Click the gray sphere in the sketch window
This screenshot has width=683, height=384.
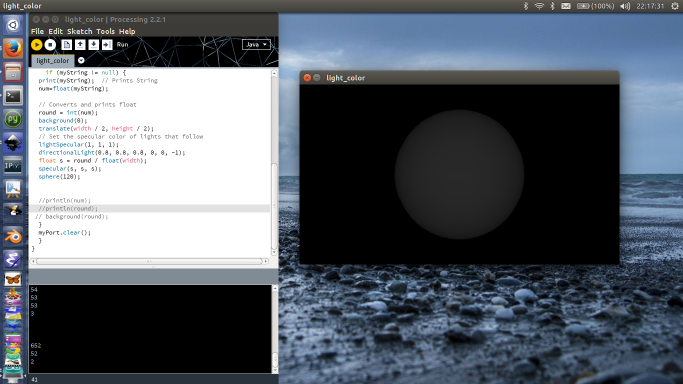pos(459,174)
